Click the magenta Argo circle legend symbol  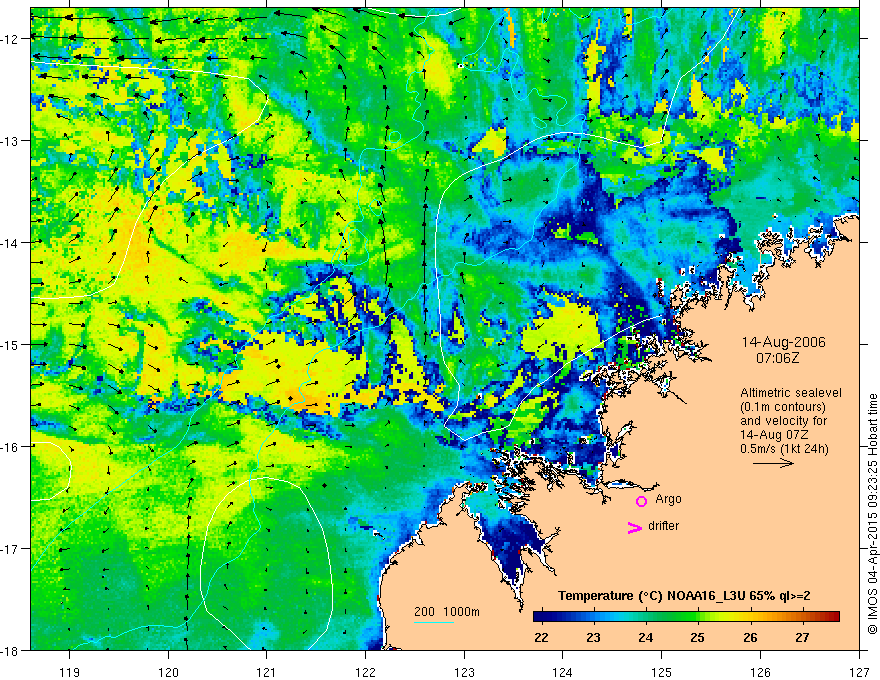[x=641, y=501]
